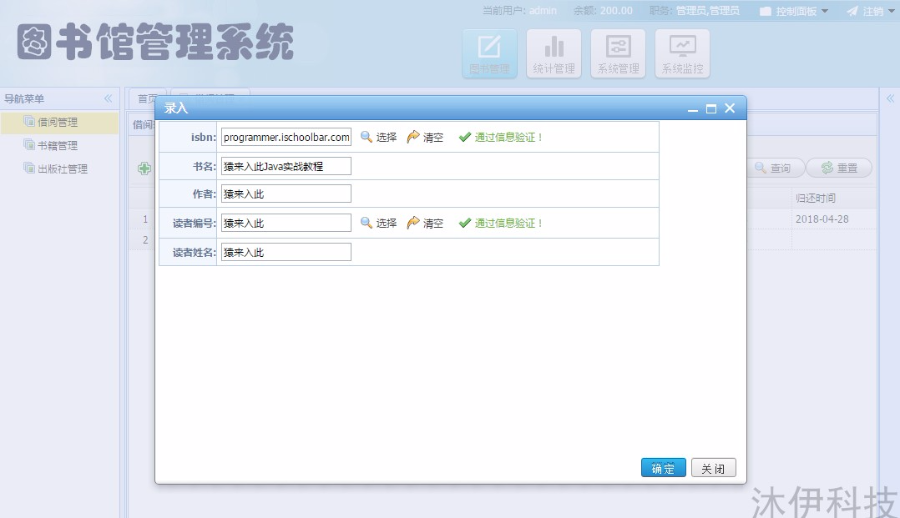This screenshot has height=518, width=900.
Task: Select 书籍管理 in navigation menu
Action: [57, 145]
